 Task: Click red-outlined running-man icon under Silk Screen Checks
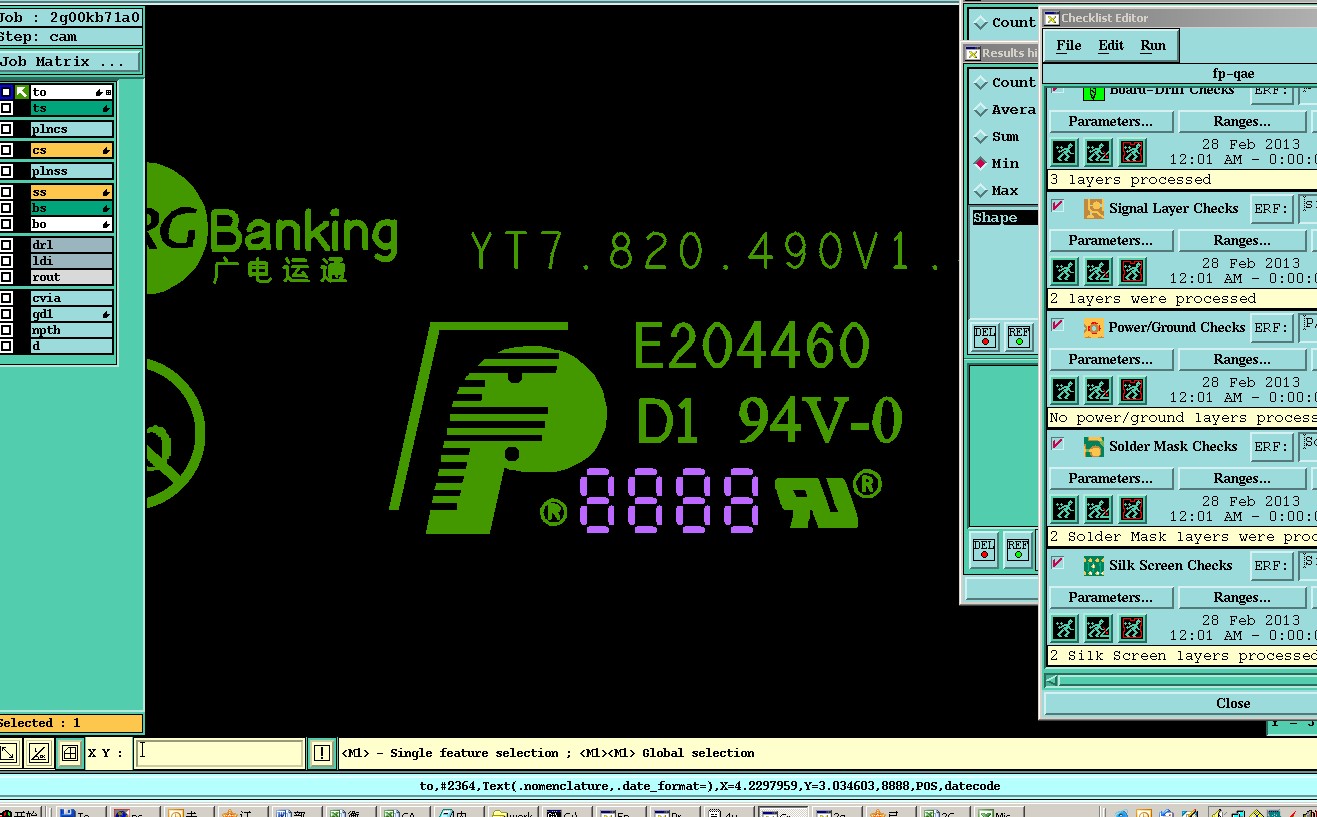pos(1132,628)
